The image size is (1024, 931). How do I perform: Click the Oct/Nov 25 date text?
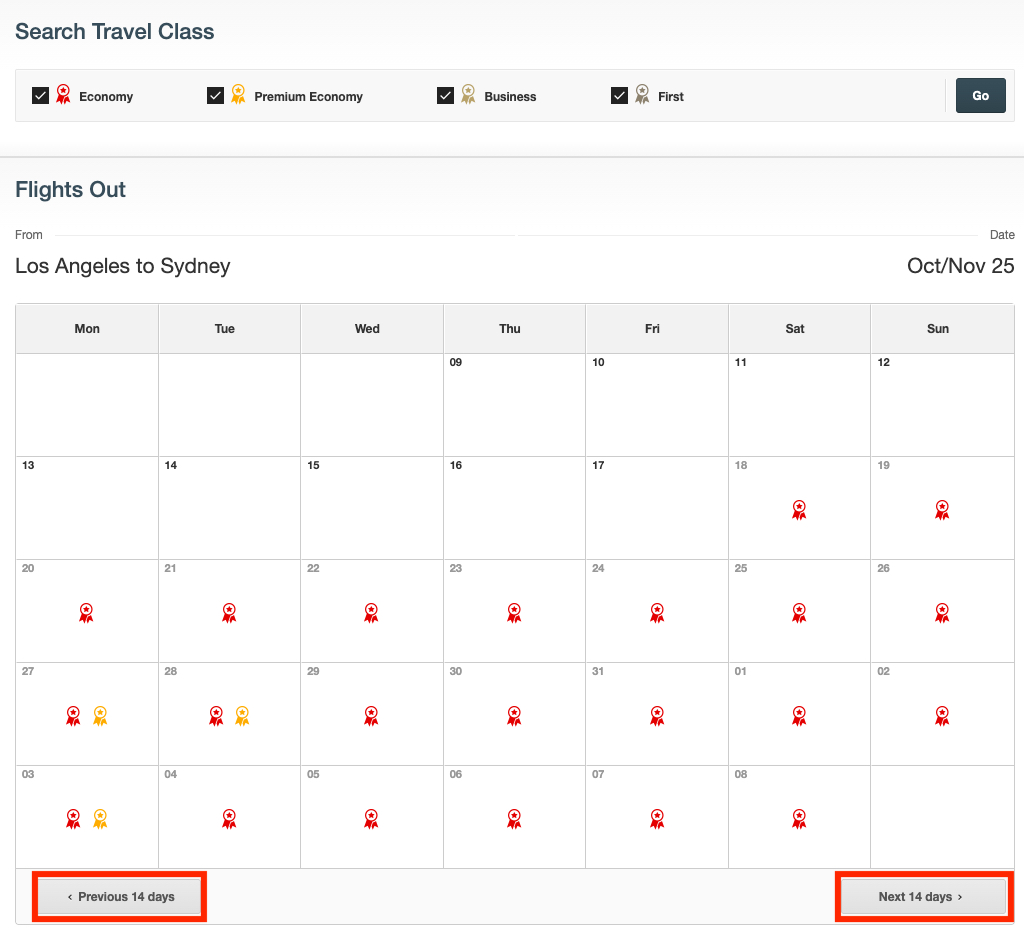(x=960, y=266)
